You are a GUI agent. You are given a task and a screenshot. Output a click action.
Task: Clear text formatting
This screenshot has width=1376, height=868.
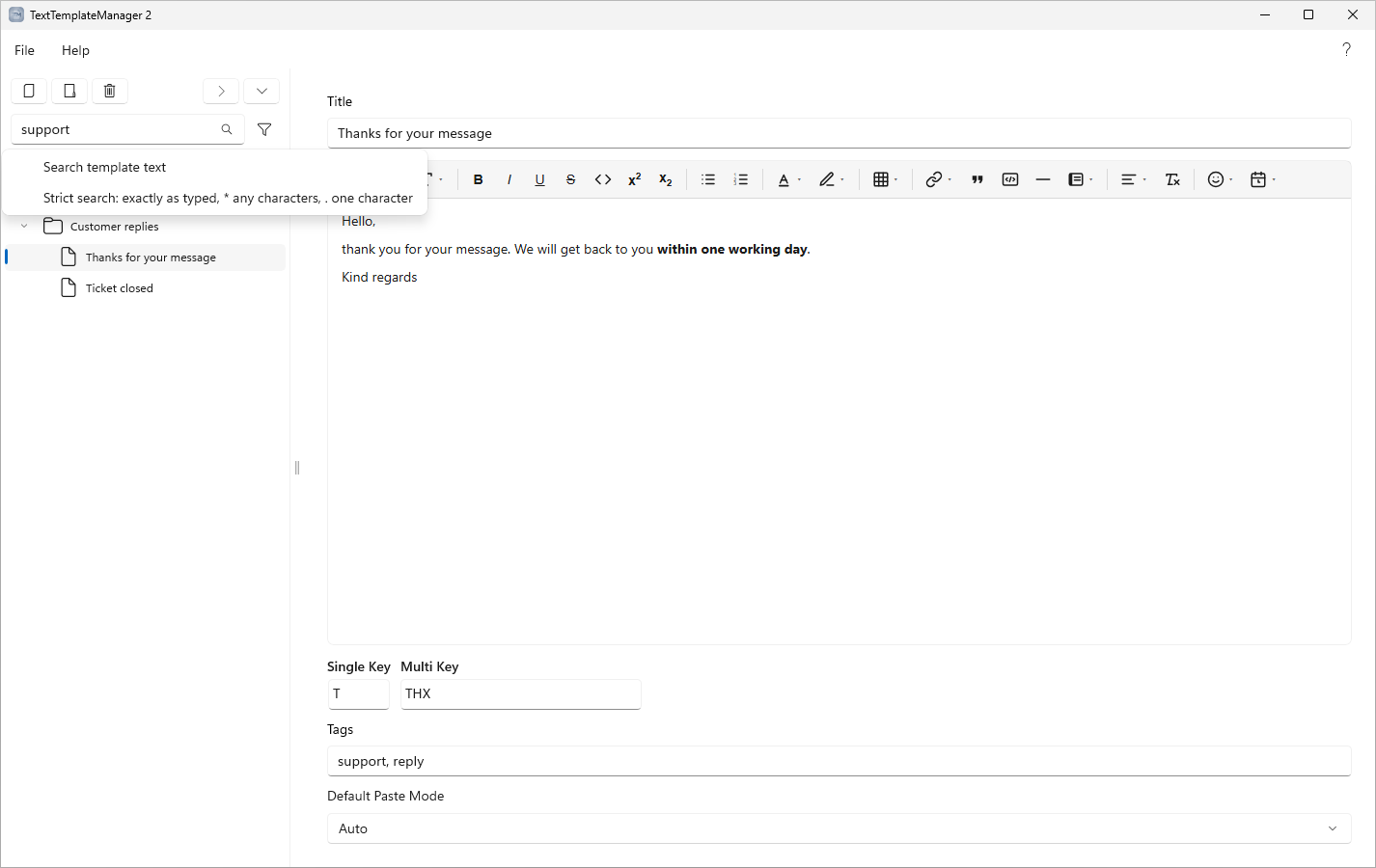pos(1172,179)
